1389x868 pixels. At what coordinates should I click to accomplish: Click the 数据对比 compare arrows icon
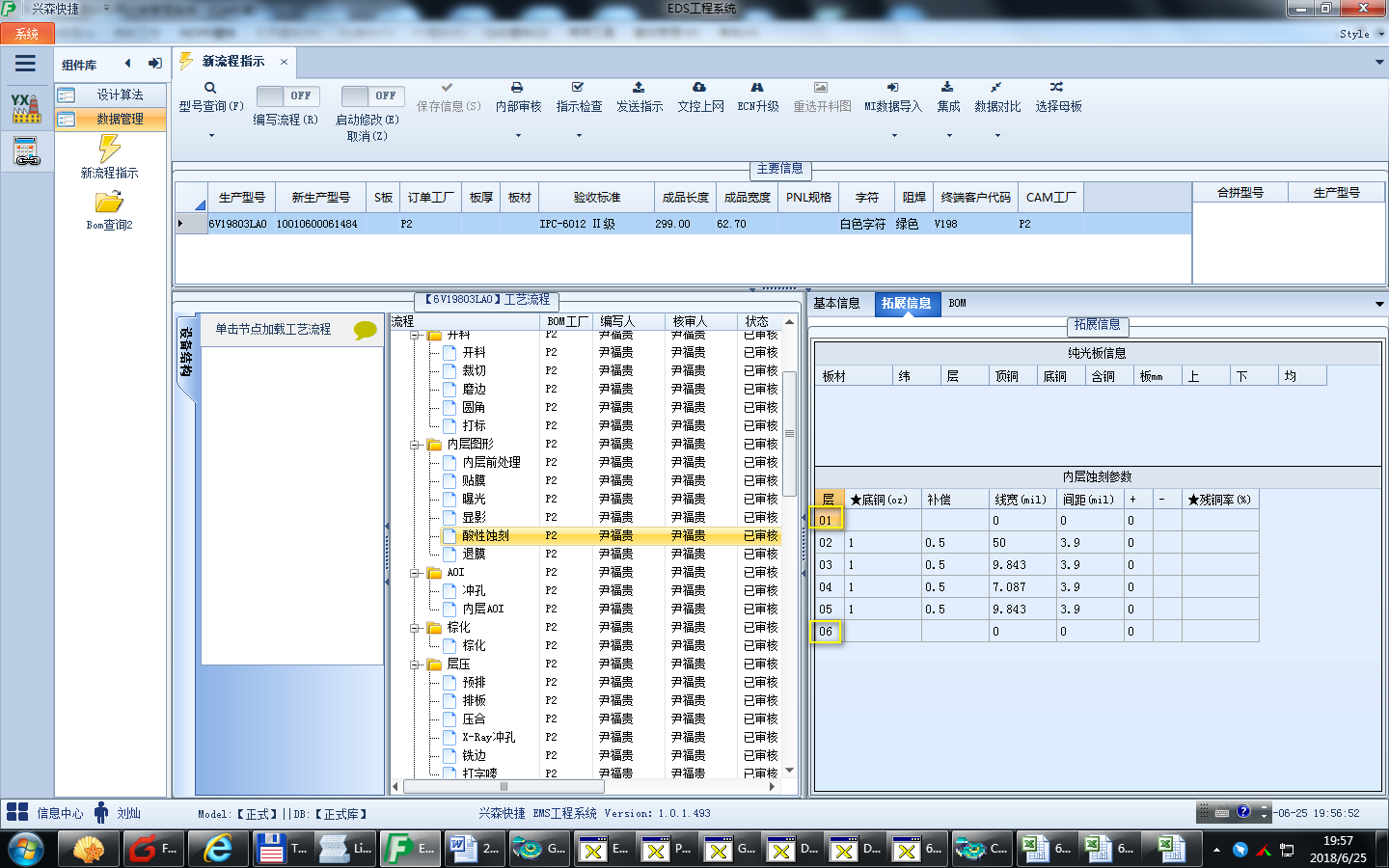point(996,88)
